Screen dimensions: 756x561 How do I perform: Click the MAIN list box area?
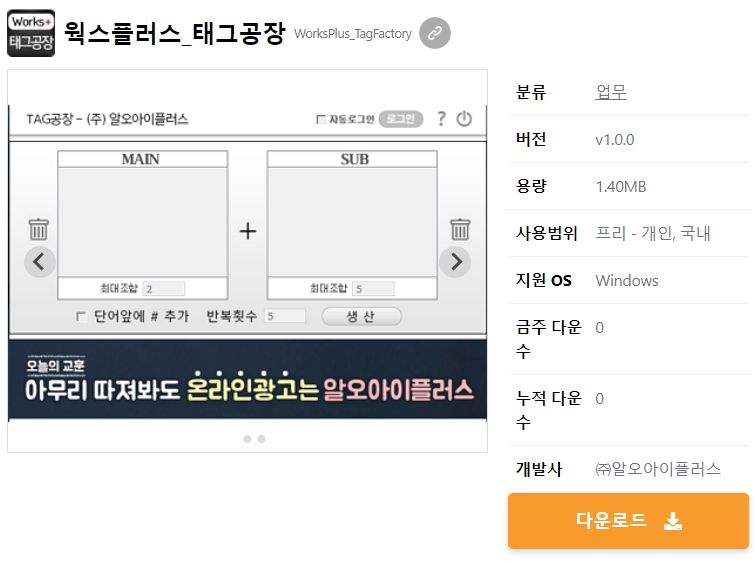[143, 222]
